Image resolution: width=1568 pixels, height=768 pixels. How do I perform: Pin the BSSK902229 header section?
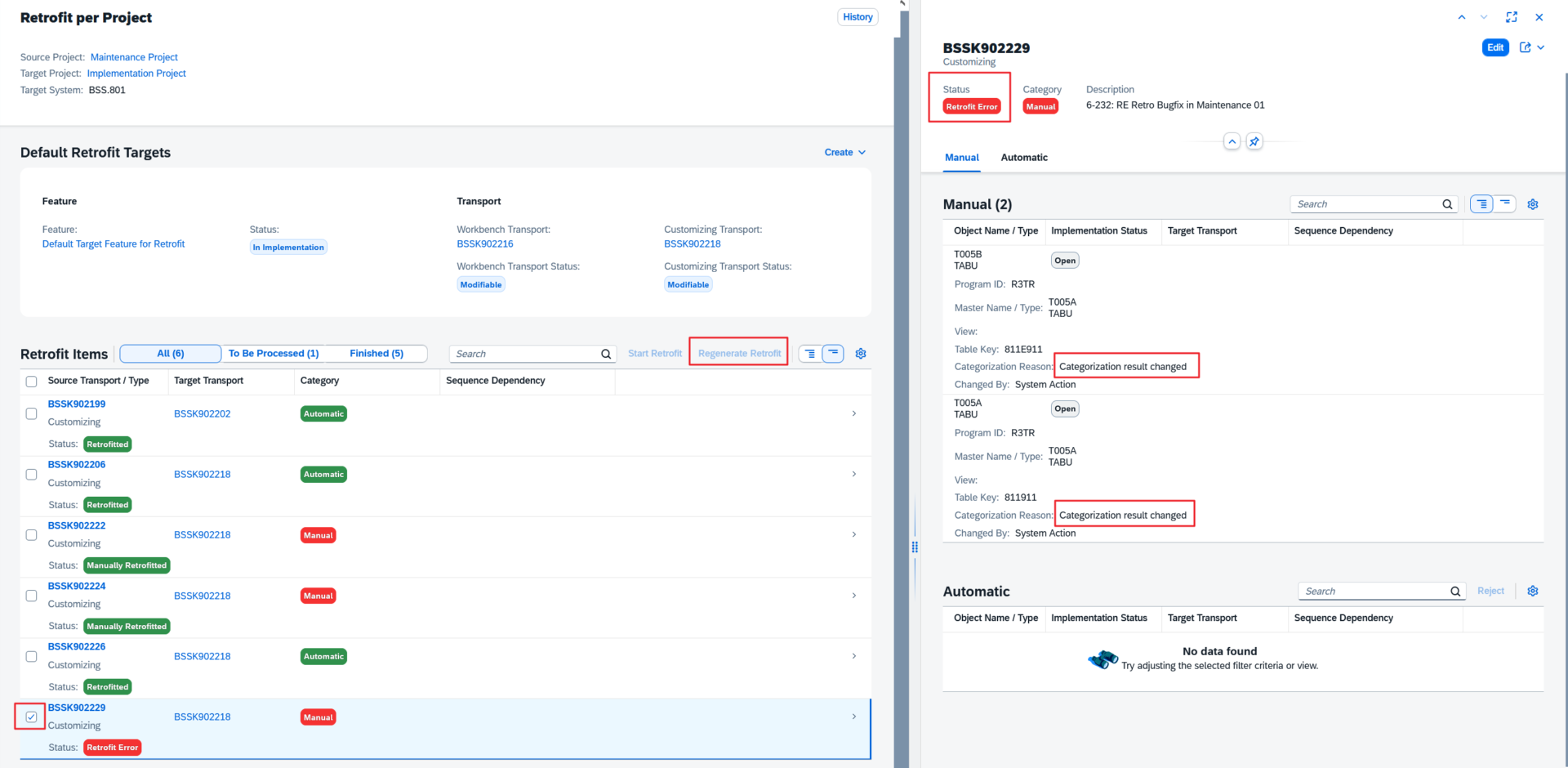[x=1254, y=141]
